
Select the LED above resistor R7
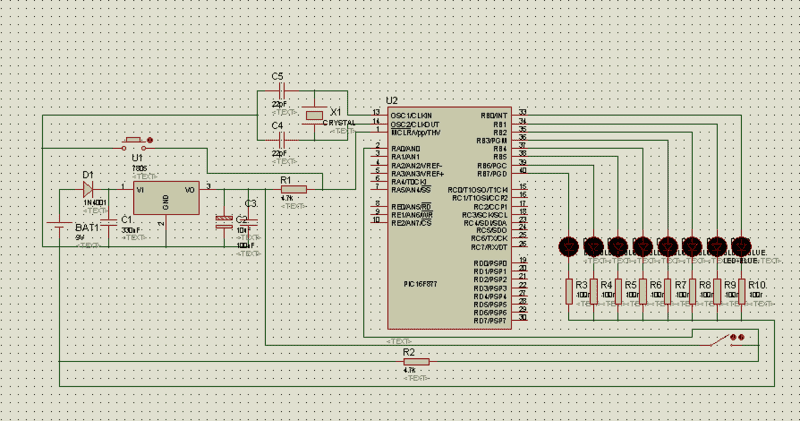667,247
